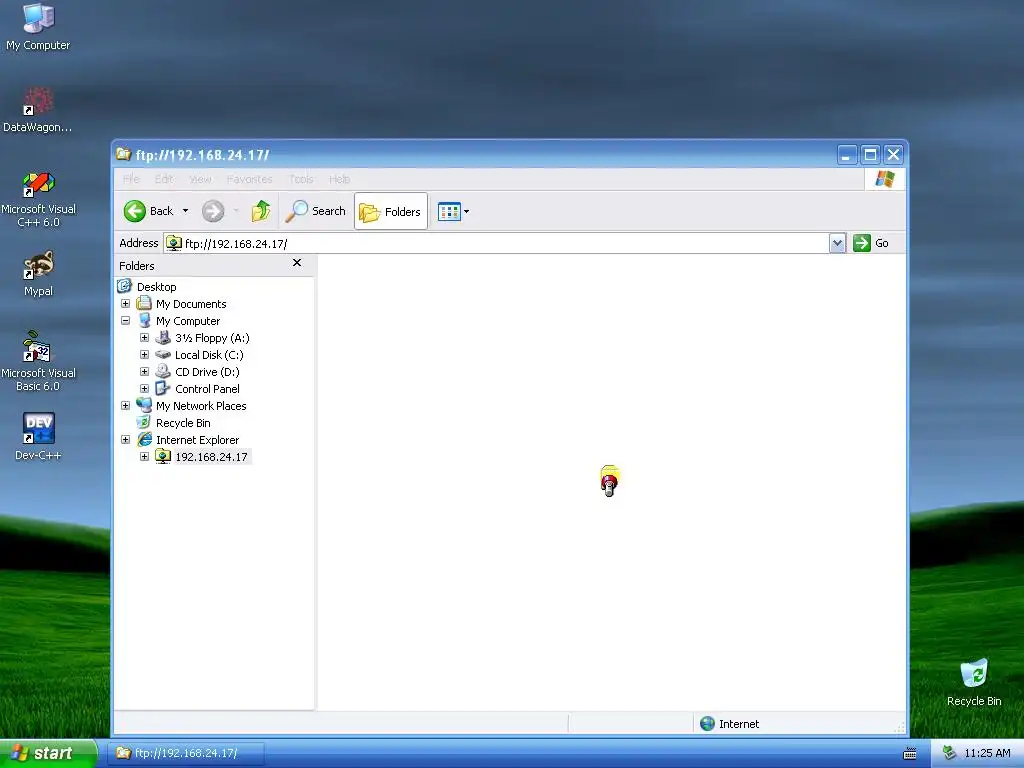This screenshot has width=1024, height=768.
Task: Select the Control Panel tree icon
Action: [163, 389]
